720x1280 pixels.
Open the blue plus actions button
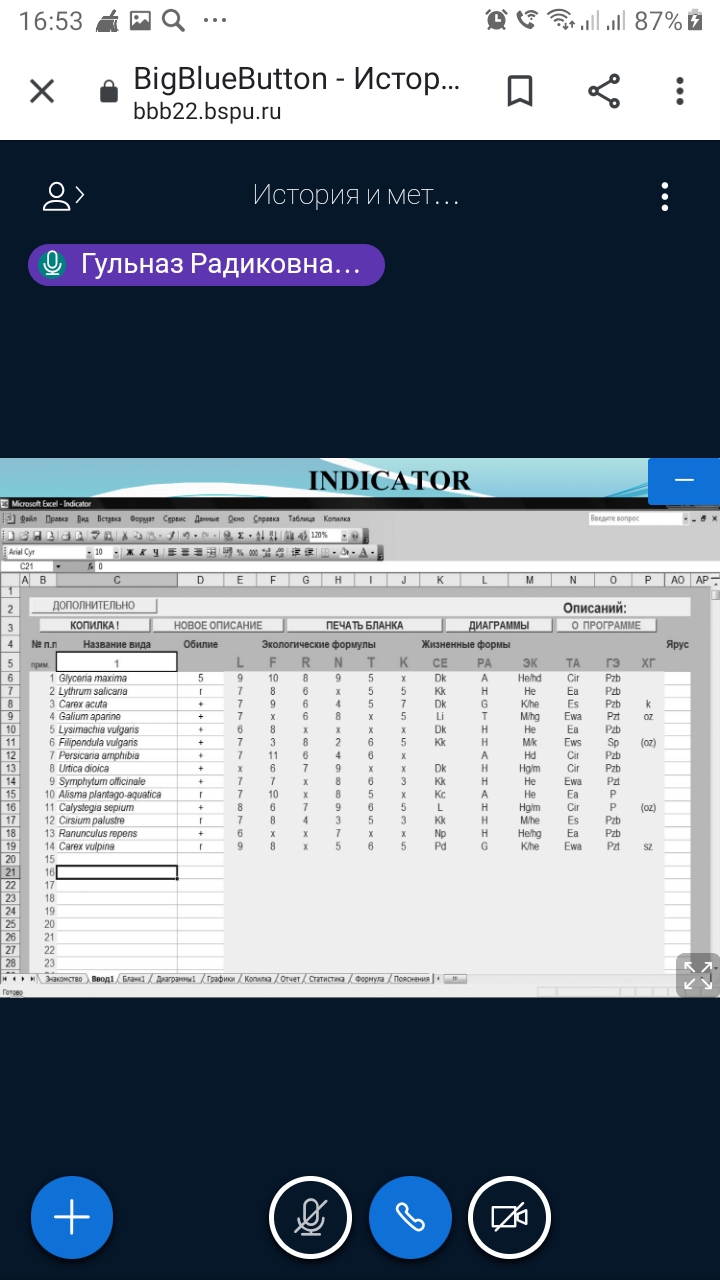[72, 1217]
